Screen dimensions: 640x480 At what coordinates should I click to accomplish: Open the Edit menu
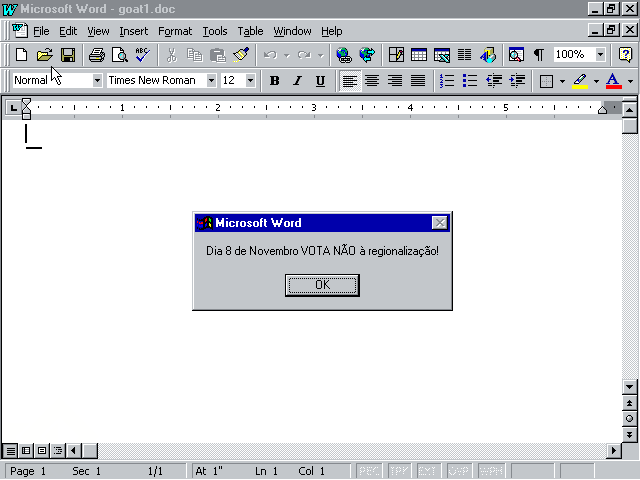68,31
